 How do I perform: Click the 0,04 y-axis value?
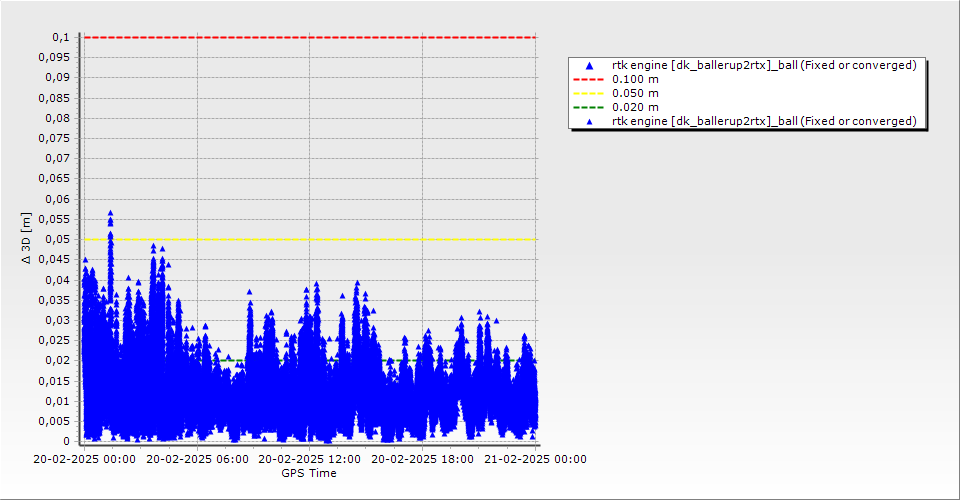[58, 280]
